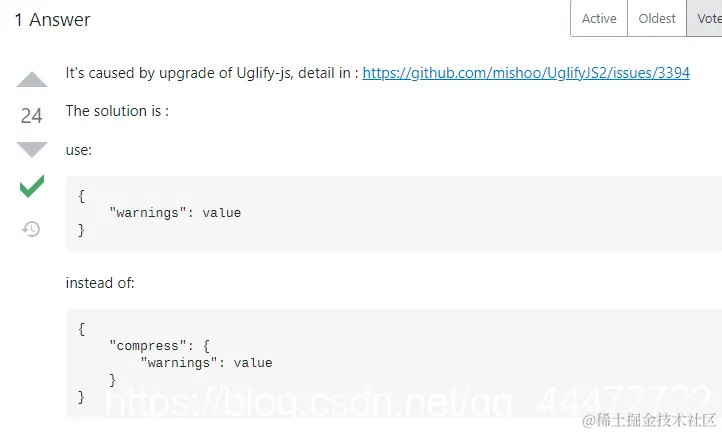722x434 pixels.
Task: Click "It's caused by upgrade of Uglify-js" sentence
Action: (179, 73)
